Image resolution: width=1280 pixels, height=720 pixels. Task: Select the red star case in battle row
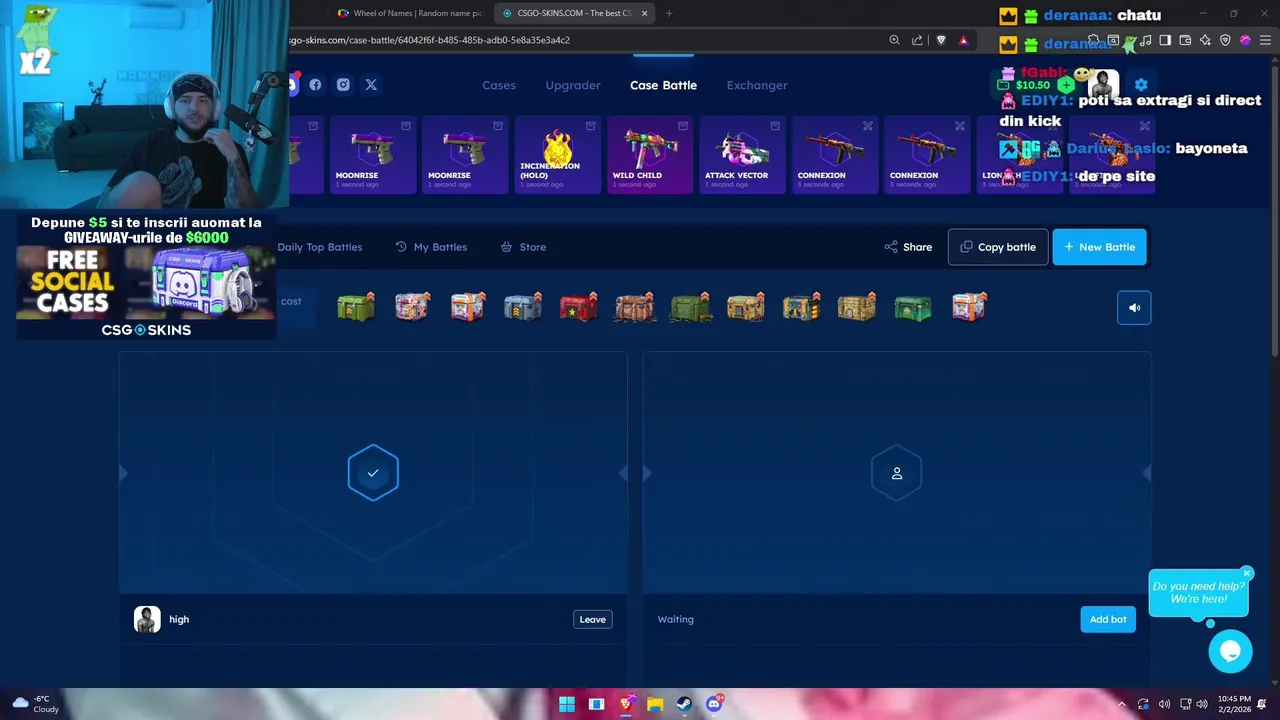coord(579,307)
